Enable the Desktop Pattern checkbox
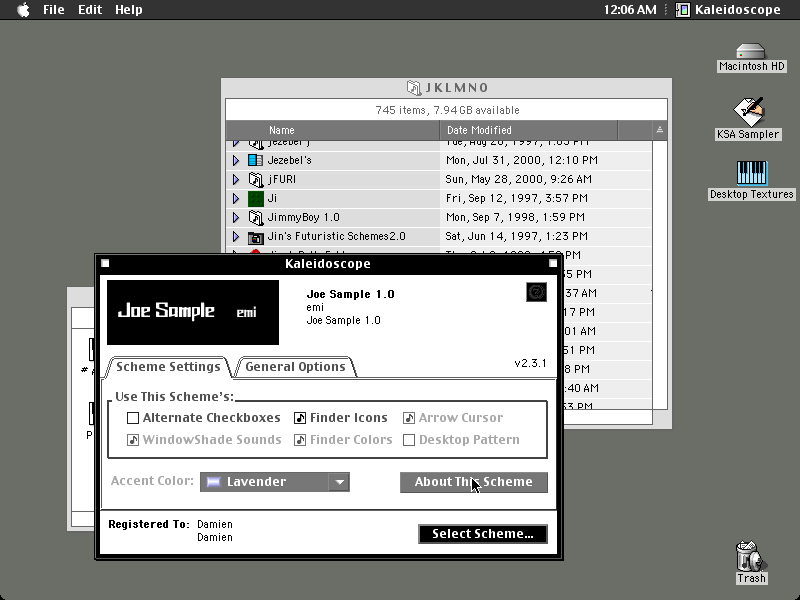This screenshot has height=600, width=800. click(x=409, y=440)
